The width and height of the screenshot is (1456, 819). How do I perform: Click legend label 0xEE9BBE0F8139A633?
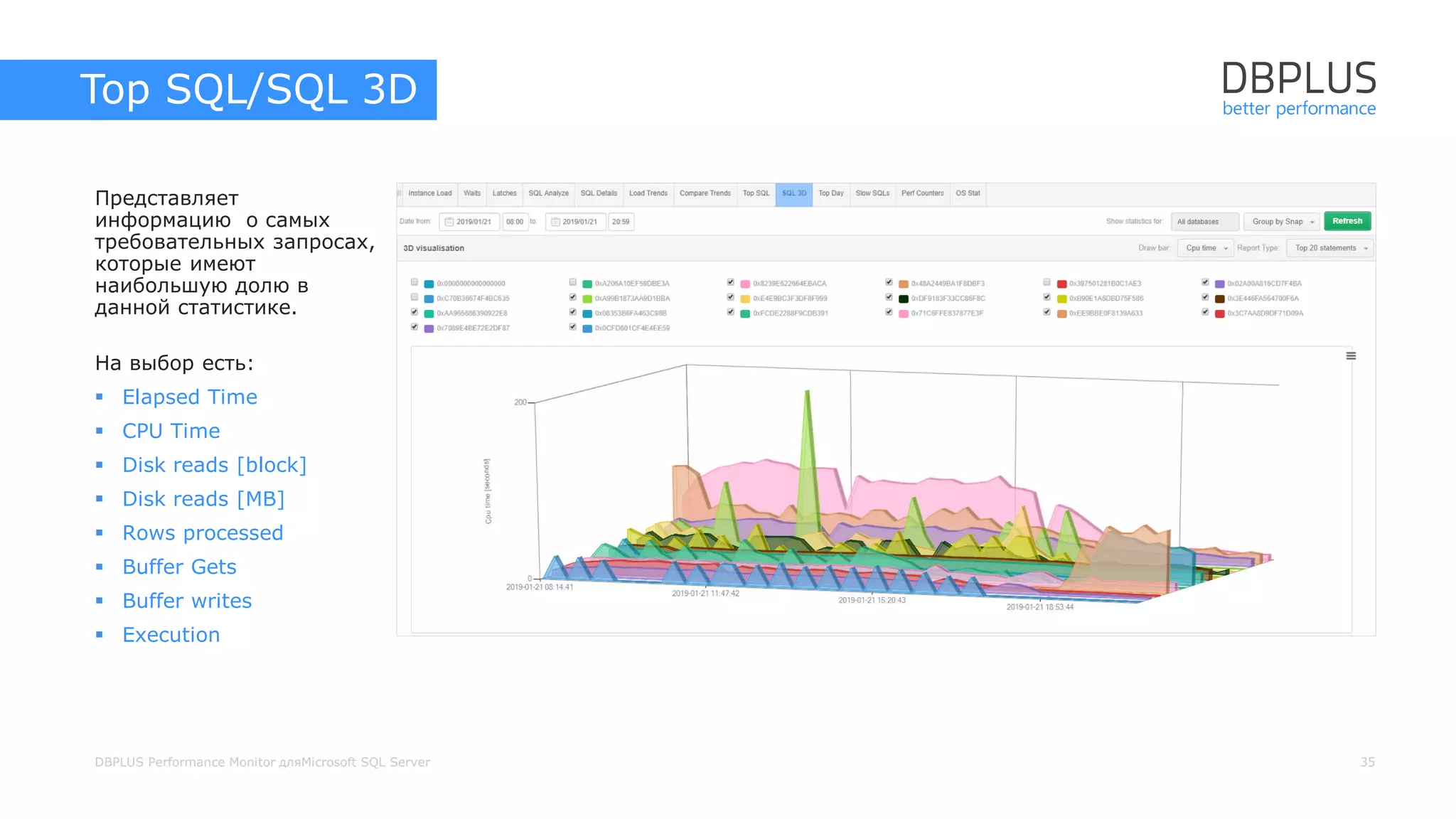tap(1106, 314)
